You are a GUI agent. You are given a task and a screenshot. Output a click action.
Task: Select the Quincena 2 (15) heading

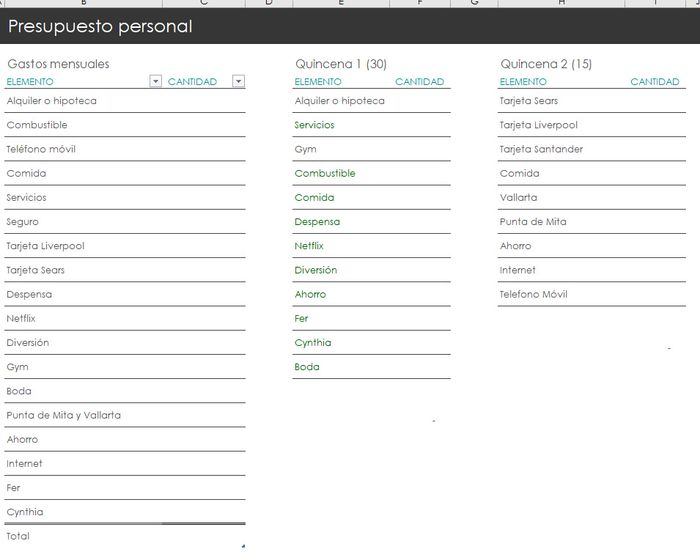[x=546, y=64]
